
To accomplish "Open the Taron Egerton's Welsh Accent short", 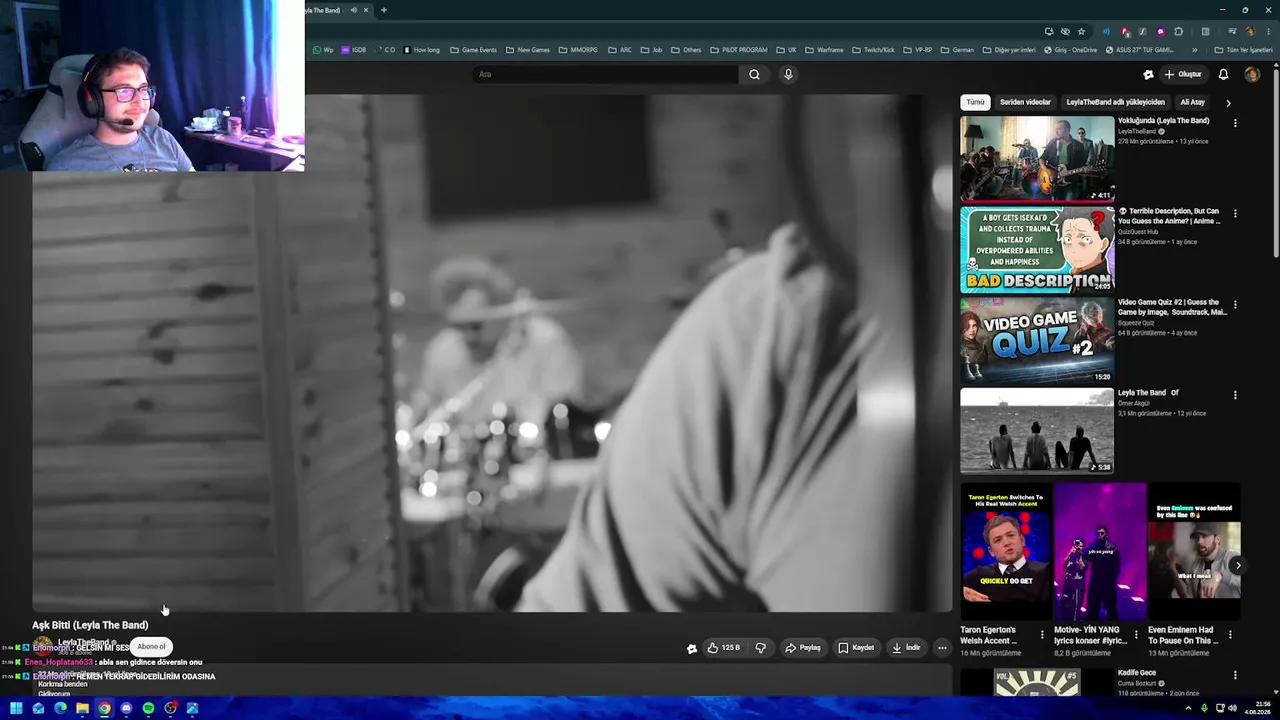I will pyautogui.click(x=1005, y=552).
